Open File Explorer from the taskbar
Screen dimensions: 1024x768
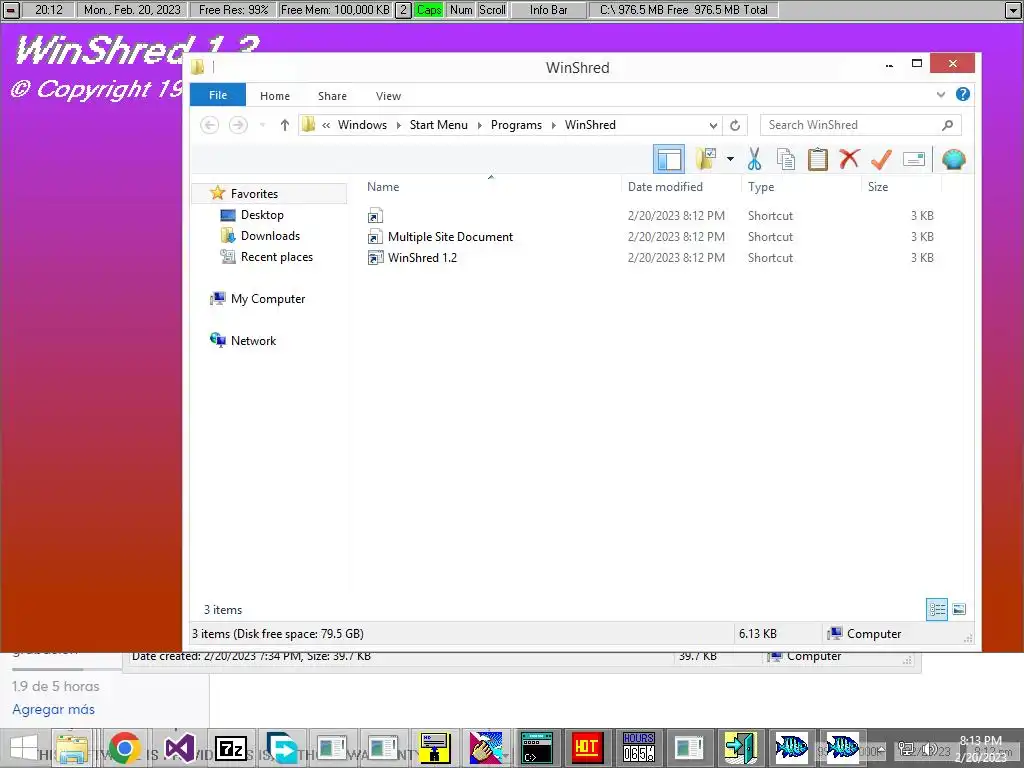click(72, 748)
